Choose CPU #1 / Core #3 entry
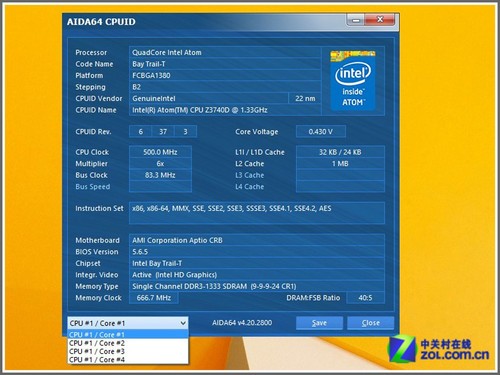The height and width of the screenshot is (375, 500). (128, 351)
